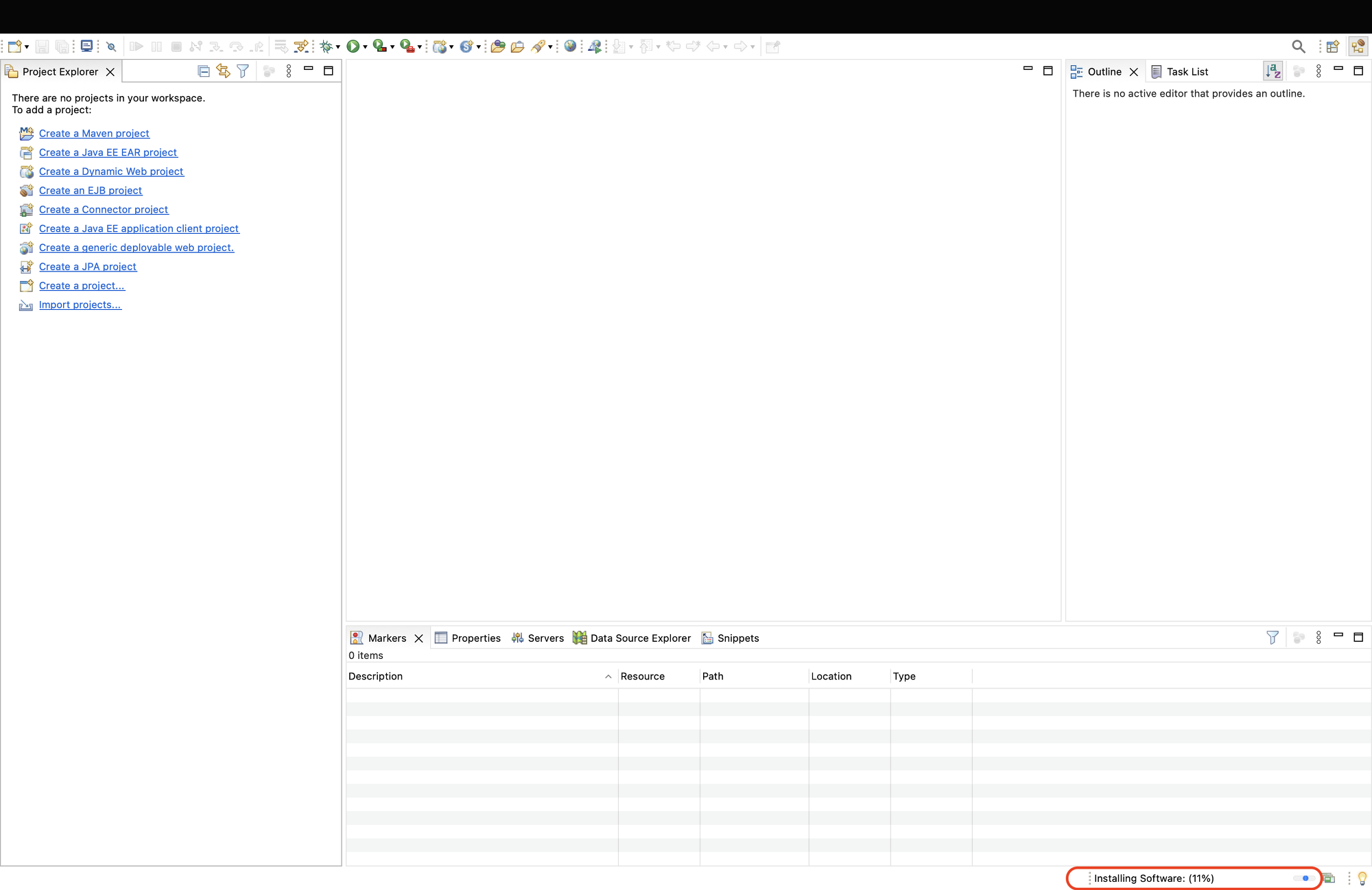1372x890 pixels.
Task: Click the lightbulb tip icon in status bar
Action: point(1362,878)
